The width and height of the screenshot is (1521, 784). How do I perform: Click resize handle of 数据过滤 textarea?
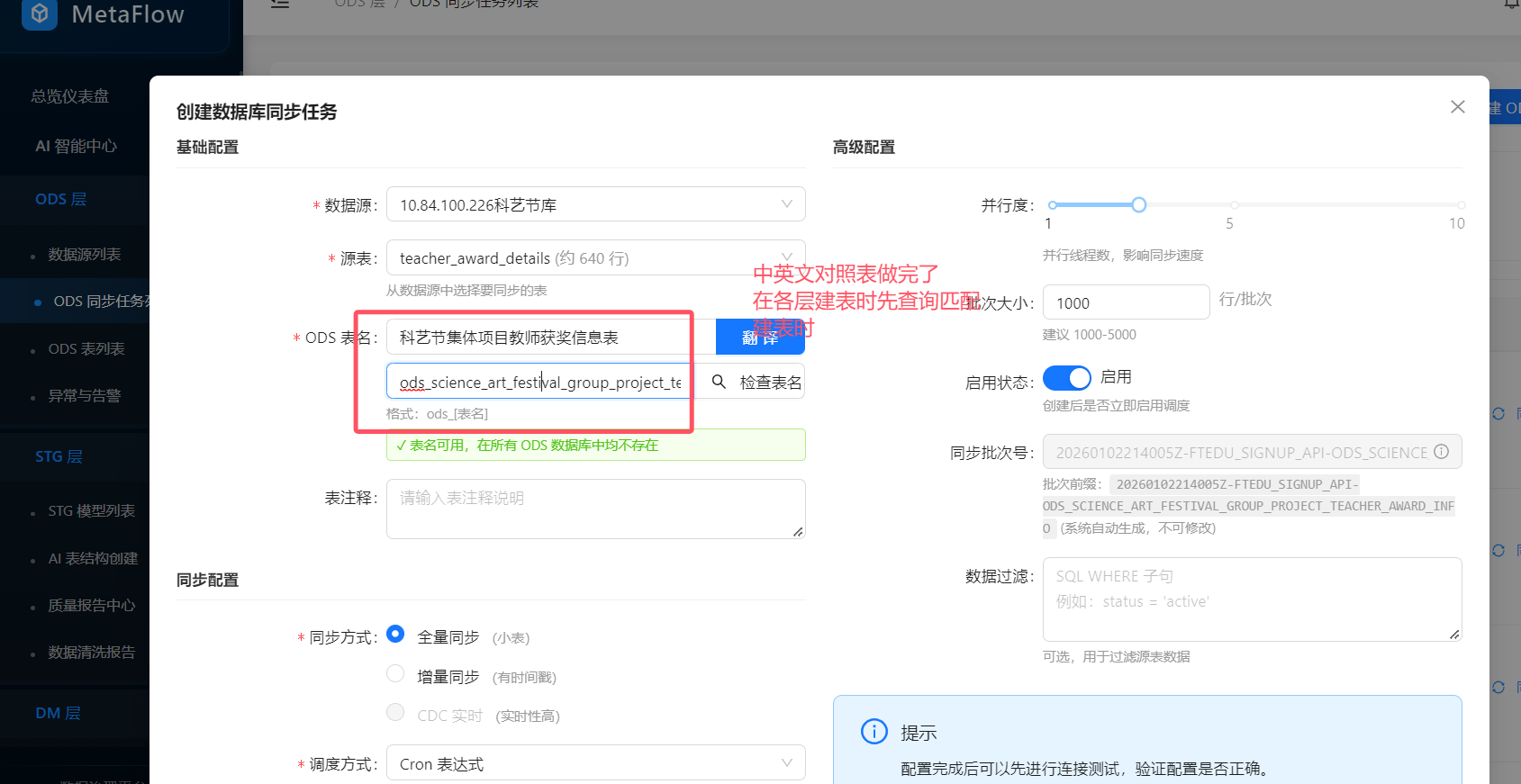point(1454,635)
